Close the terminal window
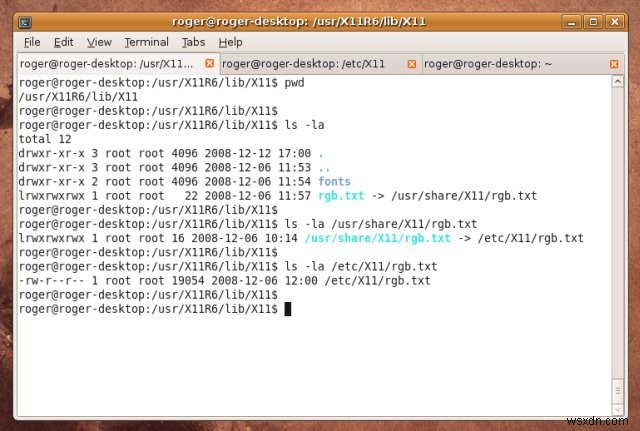 615,22
